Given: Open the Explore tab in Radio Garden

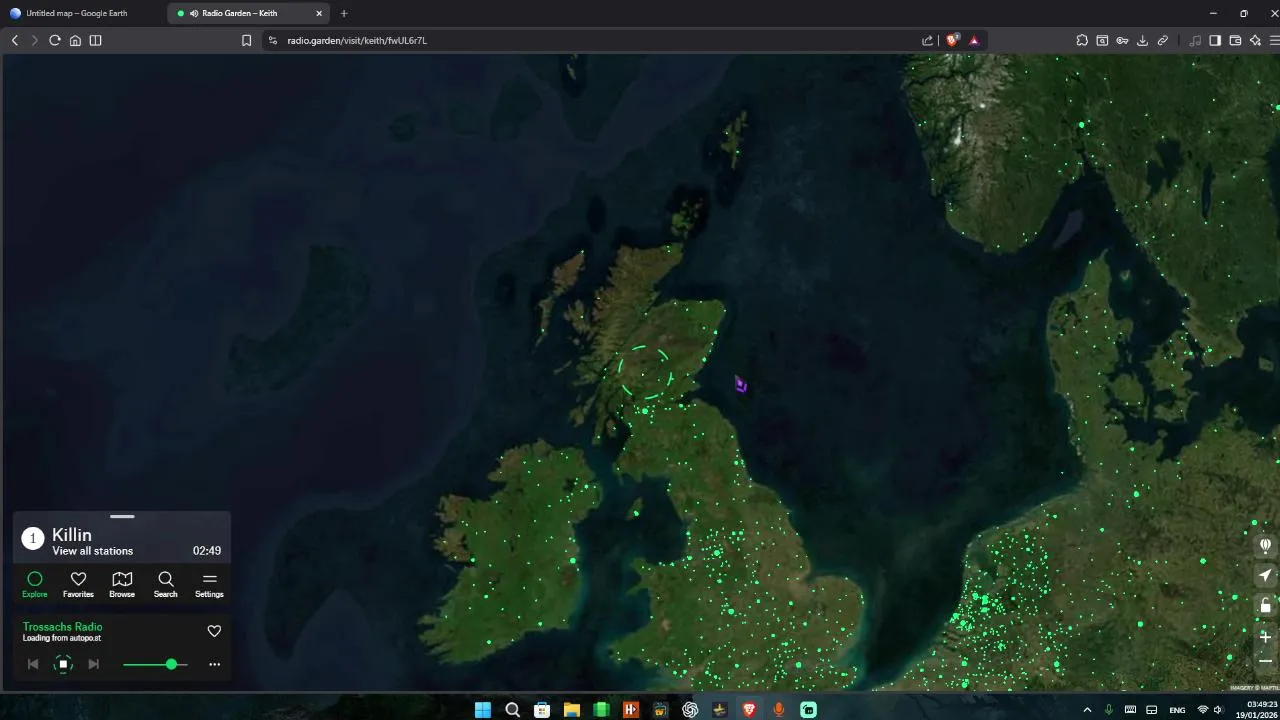Looking at the screenshot, I should pos(34,584).
